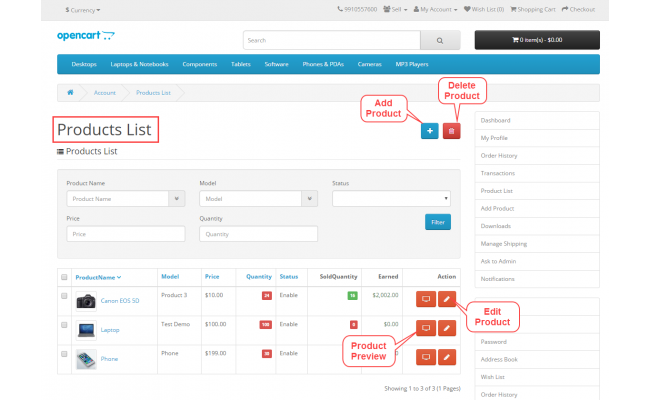Click the opencart logo
This screenshot has height=400, width=650.
coord(86,36)
